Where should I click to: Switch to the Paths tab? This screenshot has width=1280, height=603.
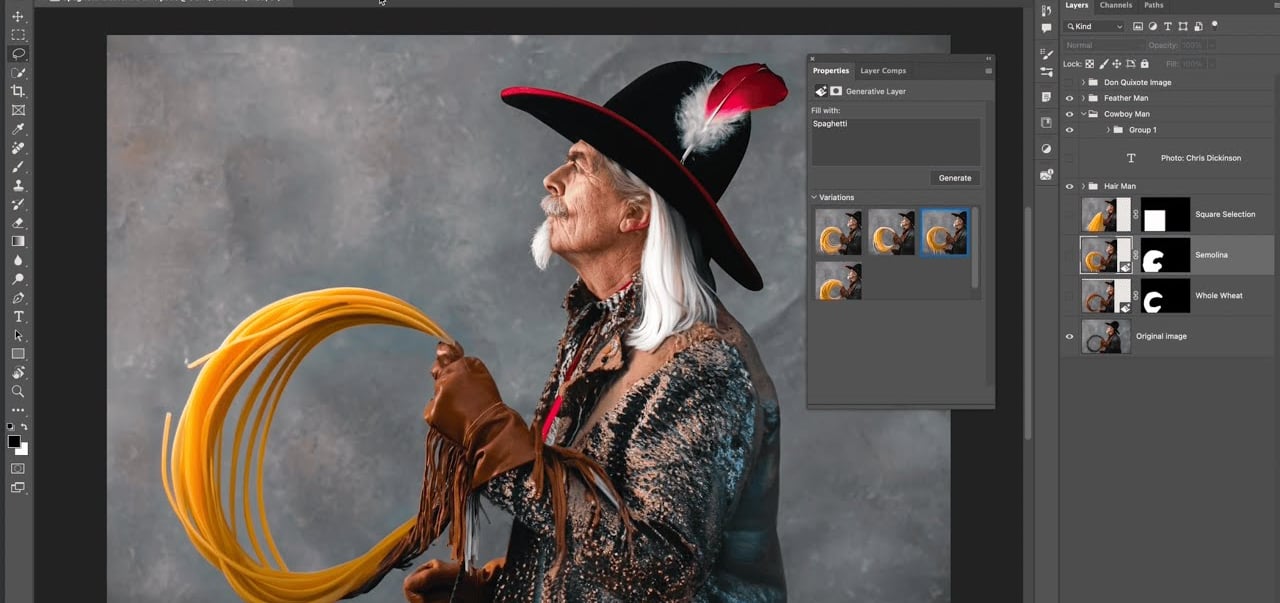(x=1154, y=5)
